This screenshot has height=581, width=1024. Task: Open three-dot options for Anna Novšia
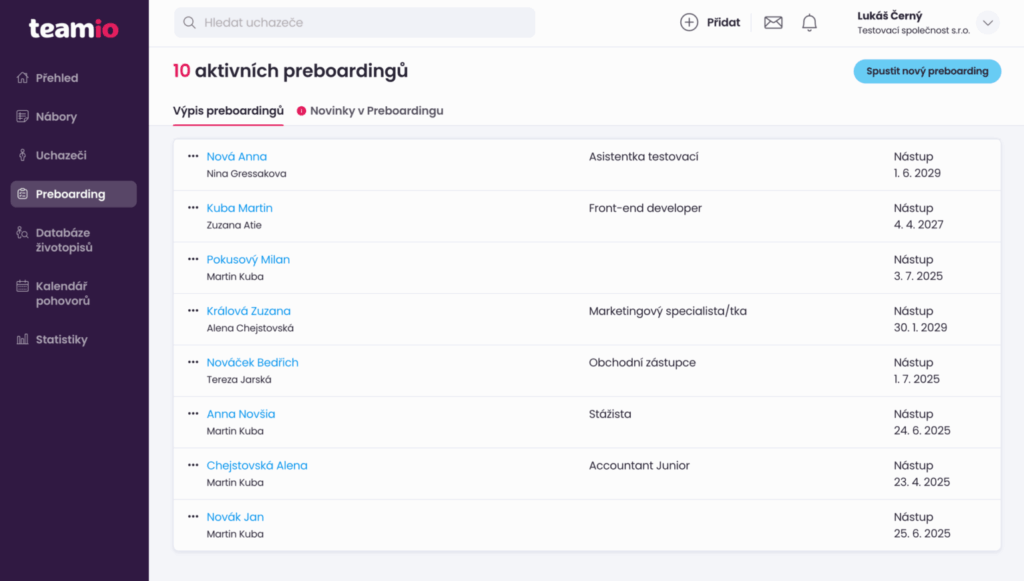coord(193,413)
